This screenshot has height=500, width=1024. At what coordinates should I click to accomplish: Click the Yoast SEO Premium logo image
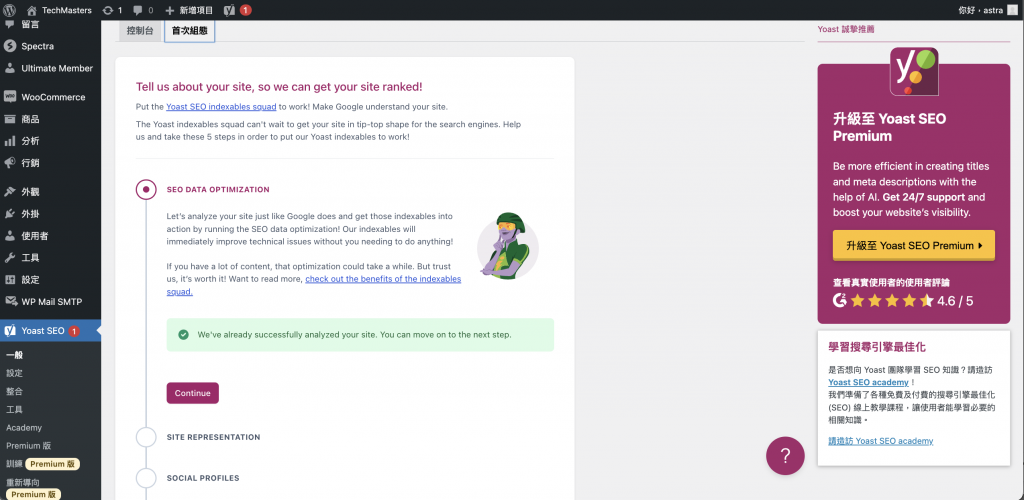point(914,72)
